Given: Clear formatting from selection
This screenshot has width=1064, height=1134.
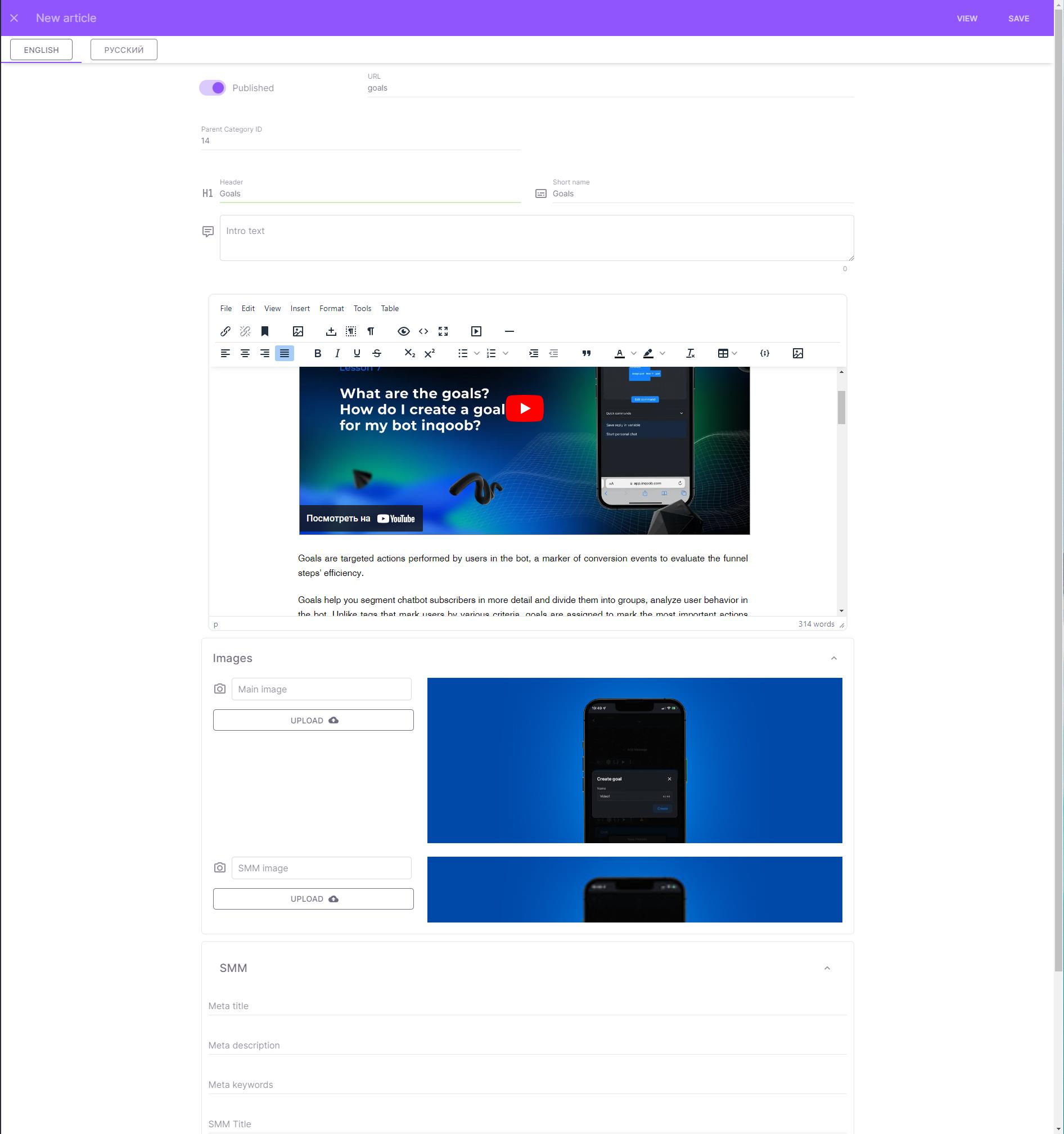Looking at the screenshot, I should coord(690,354).
